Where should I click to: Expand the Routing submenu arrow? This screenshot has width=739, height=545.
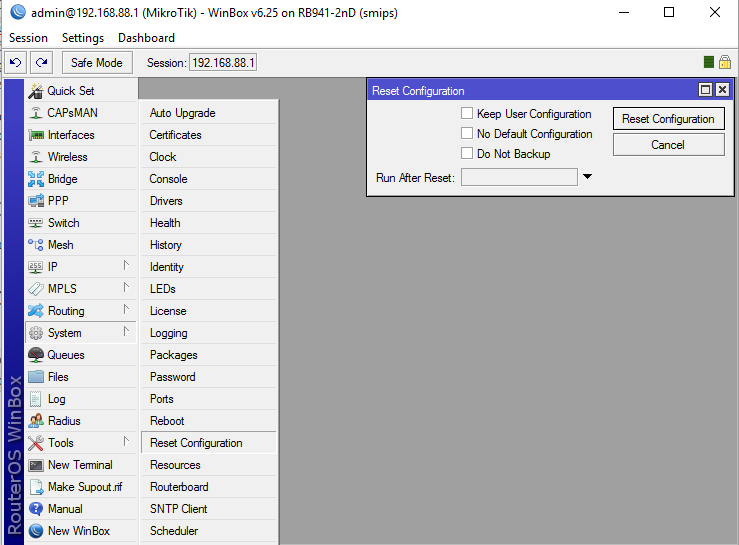(126, 309)
